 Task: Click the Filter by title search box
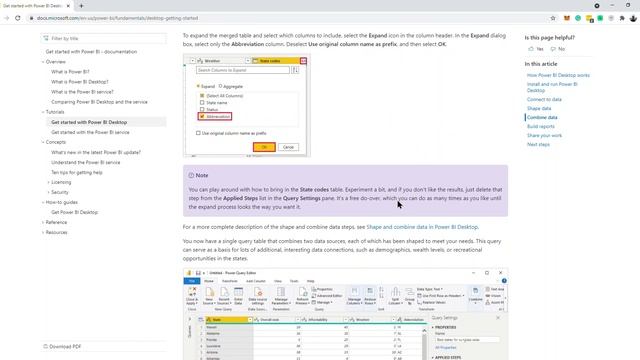[104, 38]
